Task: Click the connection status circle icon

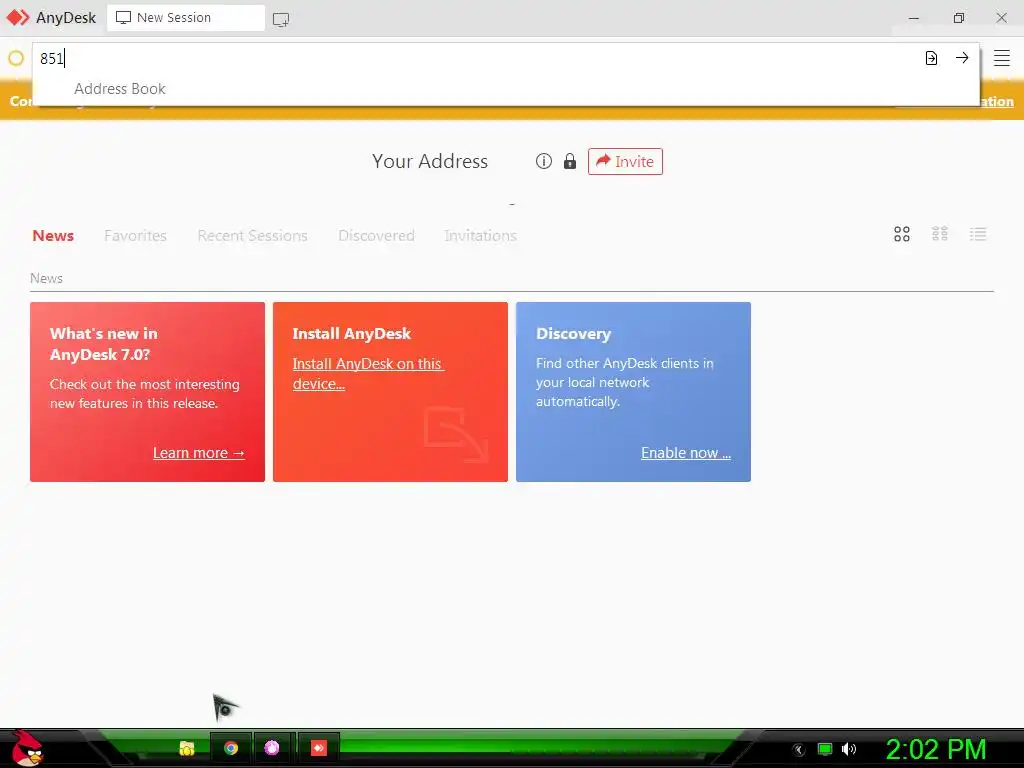Action: [x=16, y=58]
